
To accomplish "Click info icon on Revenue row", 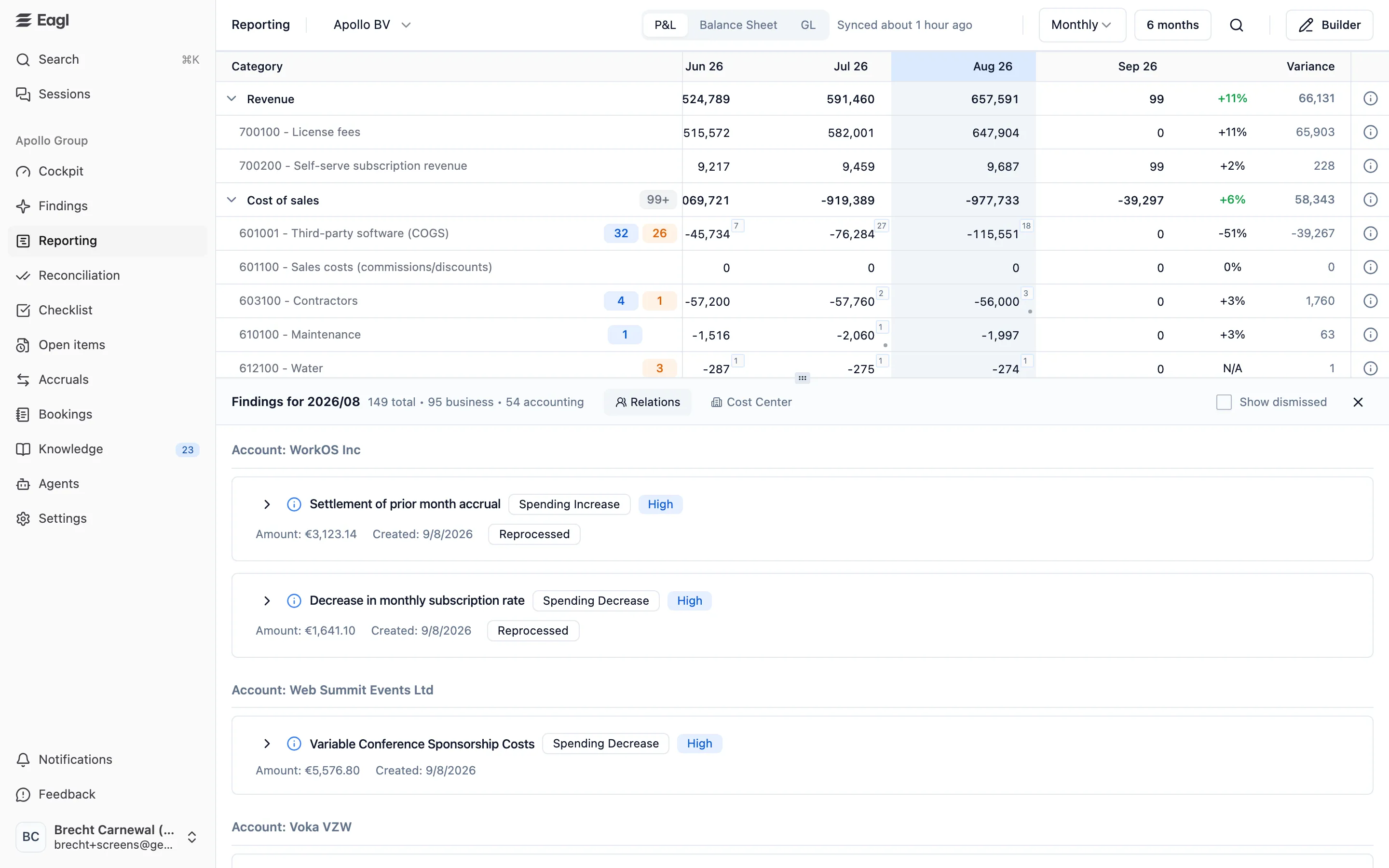I will coord(1370,99).
